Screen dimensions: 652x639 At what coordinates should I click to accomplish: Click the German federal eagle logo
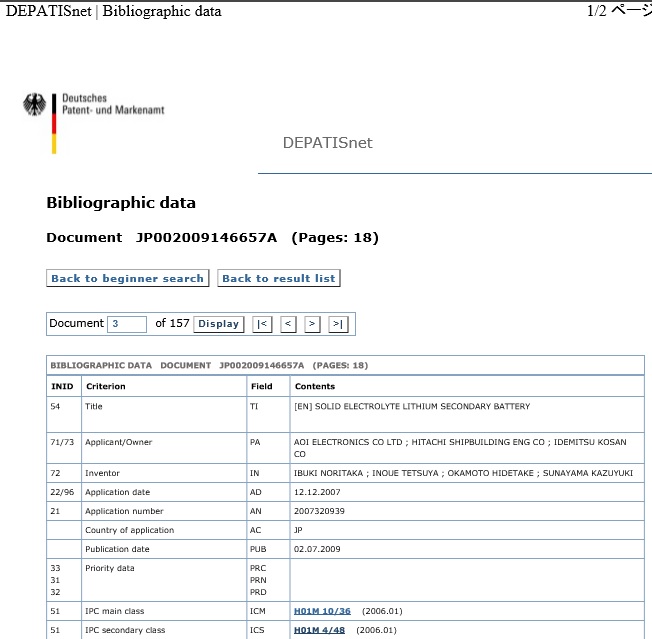click(x=35, y=104)
